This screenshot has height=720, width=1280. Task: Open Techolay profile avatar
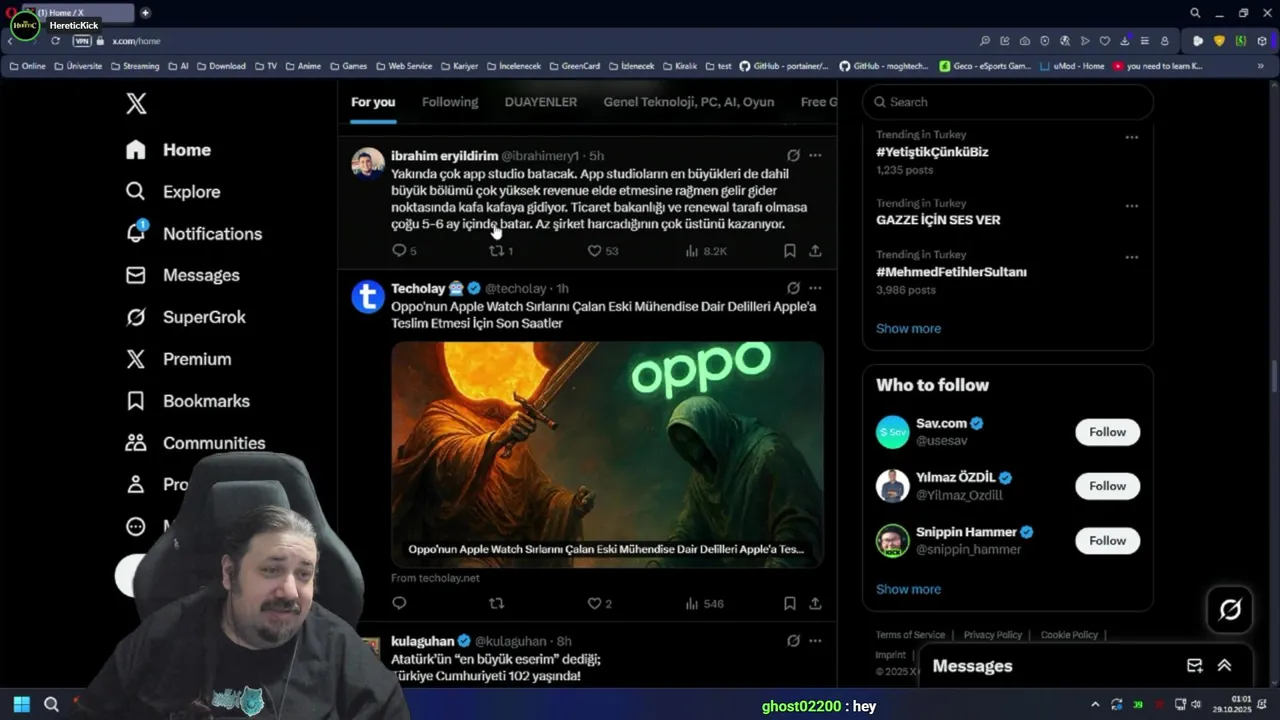pos(368,296)
